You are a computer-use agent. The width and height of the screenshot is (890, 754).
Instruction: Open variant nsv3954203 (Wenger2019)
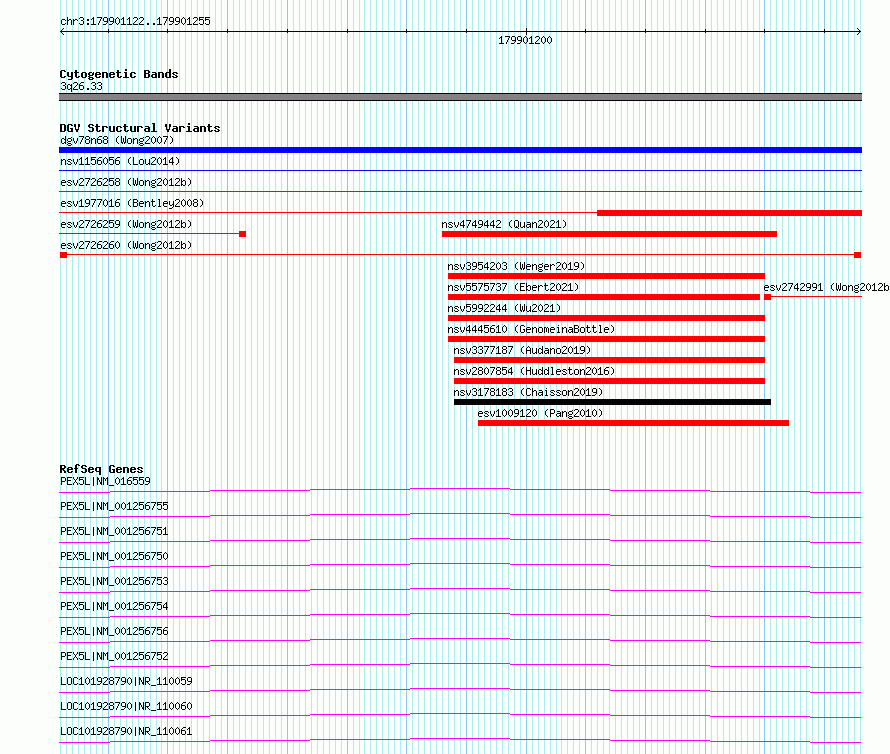point(516,266)
